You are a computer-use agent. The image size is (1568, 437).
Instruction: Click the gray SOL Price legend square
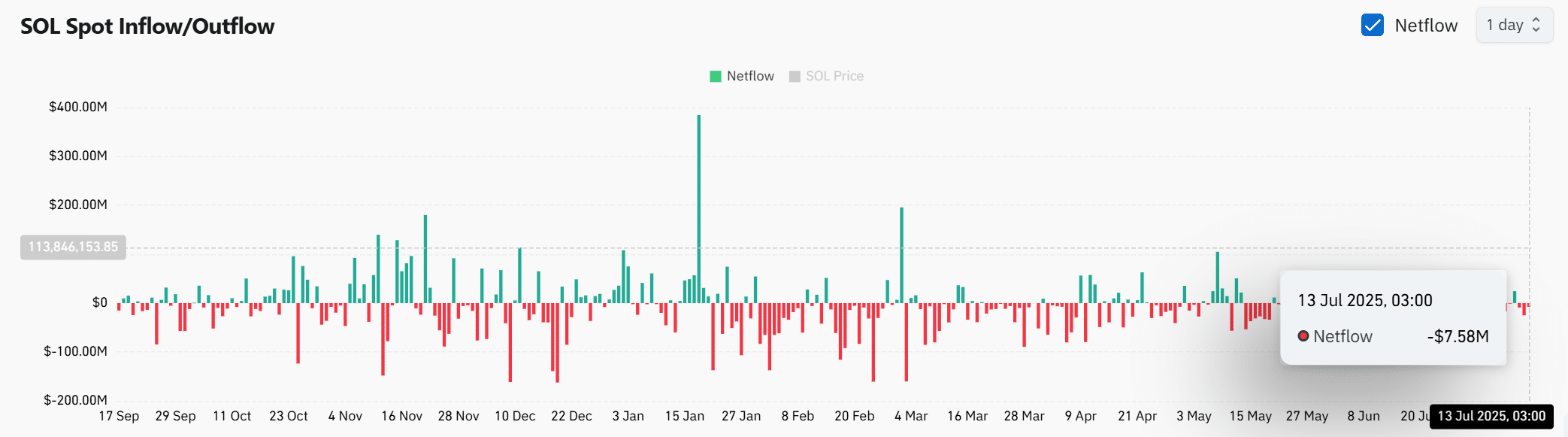(x=795, y=76)
